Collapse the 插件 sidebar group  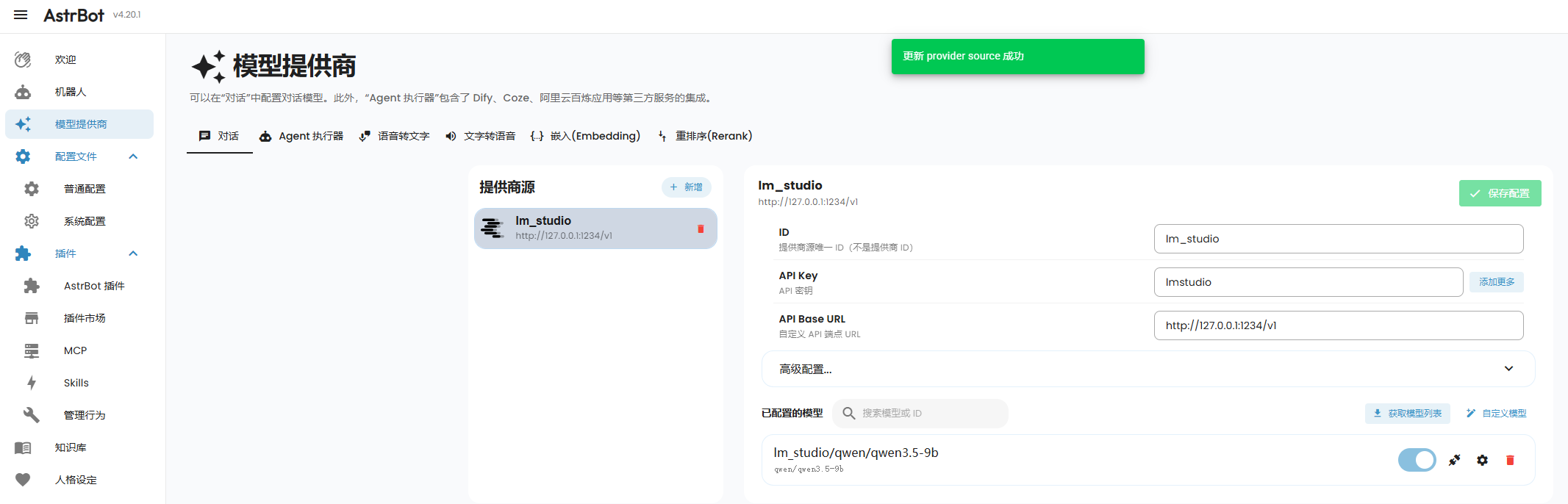coord(133,253)
